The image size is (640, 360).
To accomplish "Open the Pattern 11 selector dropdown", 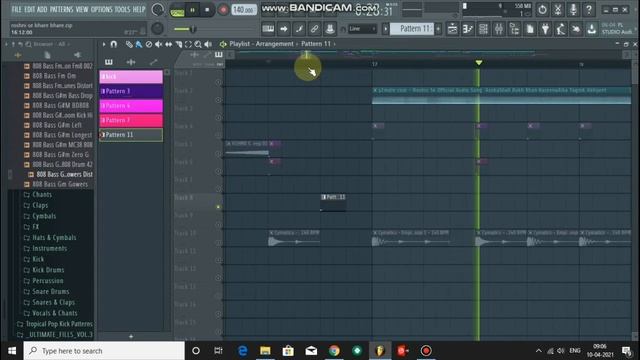I will click(412, 29).
